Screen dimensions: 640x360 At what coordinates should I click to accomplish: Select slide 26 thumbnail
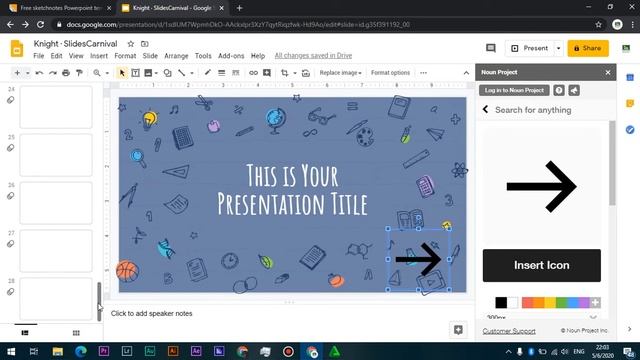[56, 203]
